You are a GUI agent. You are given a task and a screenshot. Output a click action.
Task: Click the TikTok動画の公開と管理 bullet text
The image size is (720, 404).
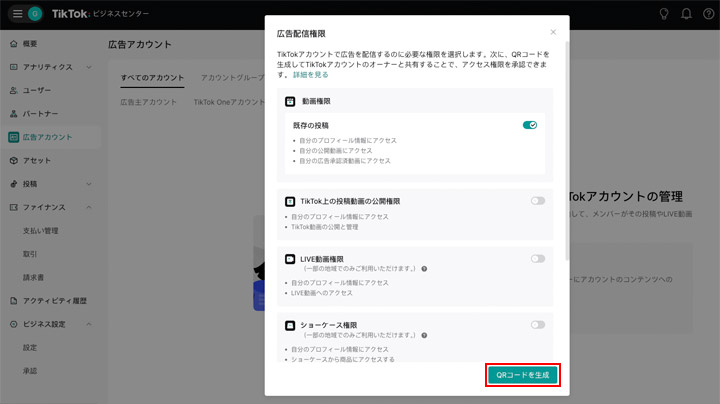coord(325,227)
